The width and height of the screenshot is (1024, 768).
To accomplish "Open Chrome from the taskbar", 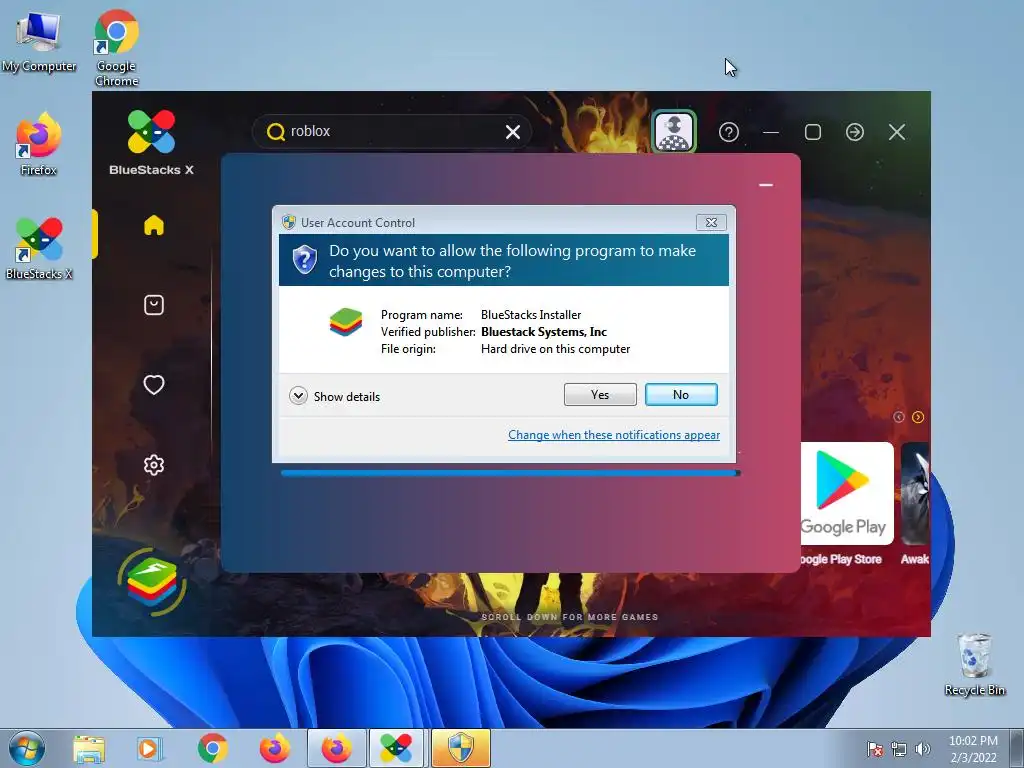I will (212, 749).
